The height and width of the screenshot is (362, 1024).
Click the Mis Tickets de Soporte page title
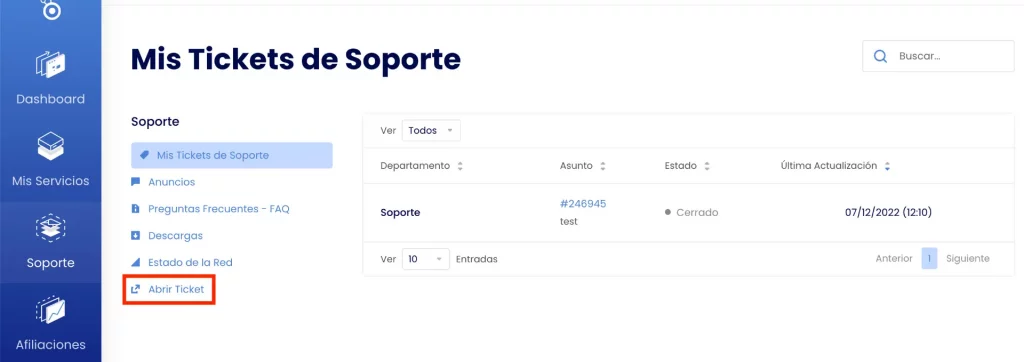pos(296,59)
